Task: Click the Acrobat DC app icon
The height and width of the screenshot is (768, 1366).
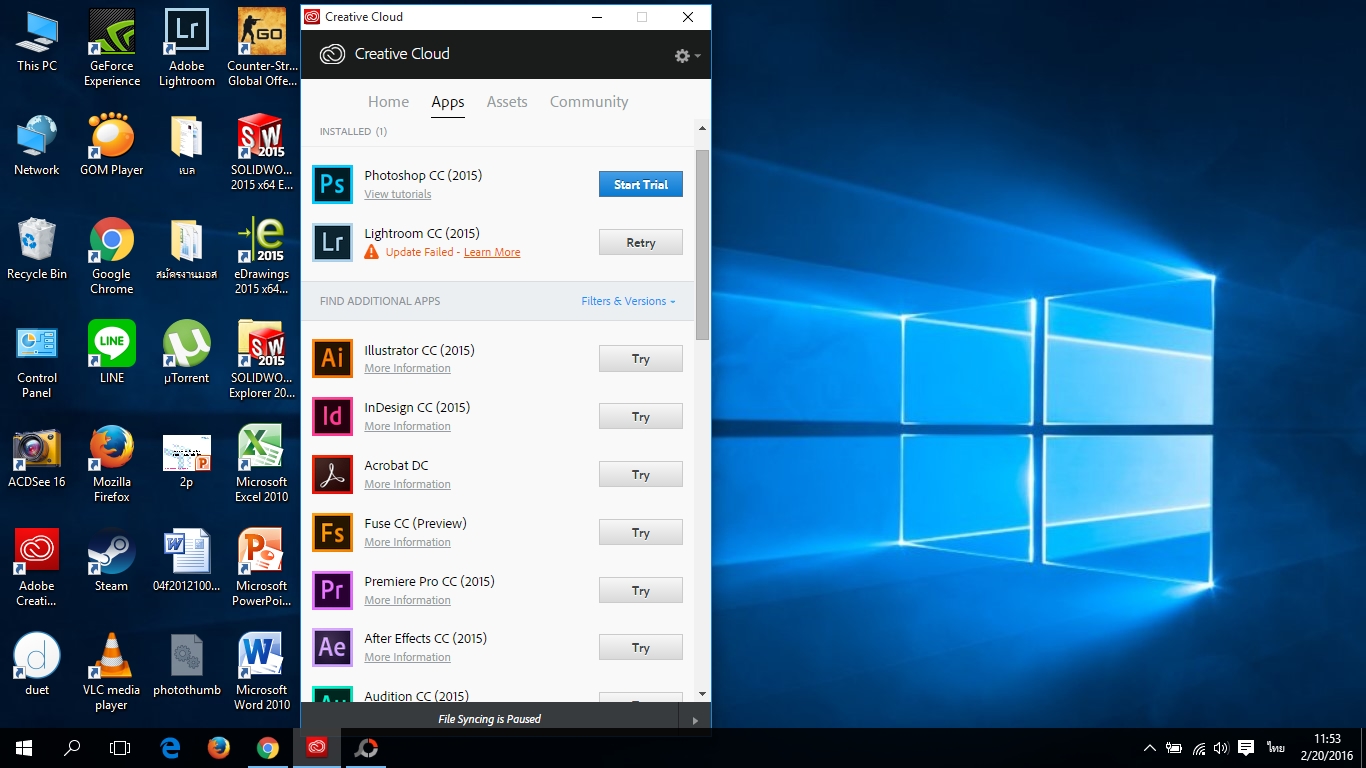Action: click(332, 474)
